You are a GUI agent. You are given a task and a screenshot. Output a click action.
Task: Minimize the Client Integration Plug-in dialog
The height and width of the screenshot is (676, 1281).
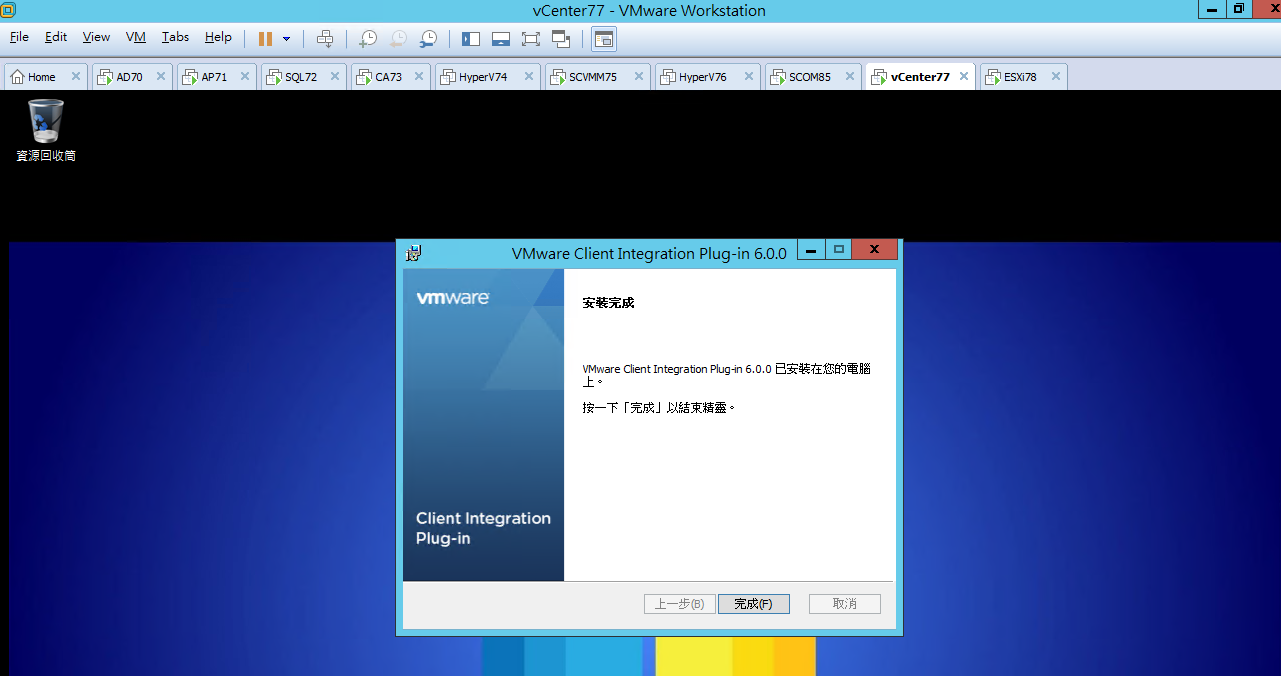coord(812,250)
